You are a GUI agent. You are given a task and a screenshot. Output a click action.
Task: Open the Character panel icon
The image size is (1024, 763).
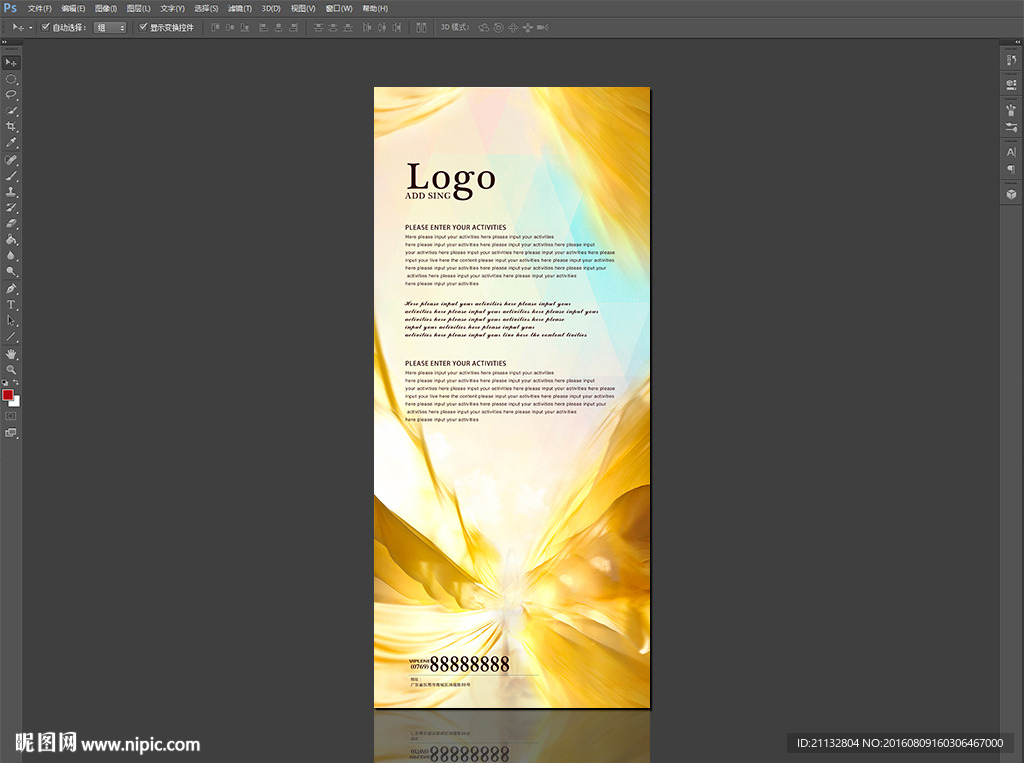pyautogui.click(x=1011, y=152)
